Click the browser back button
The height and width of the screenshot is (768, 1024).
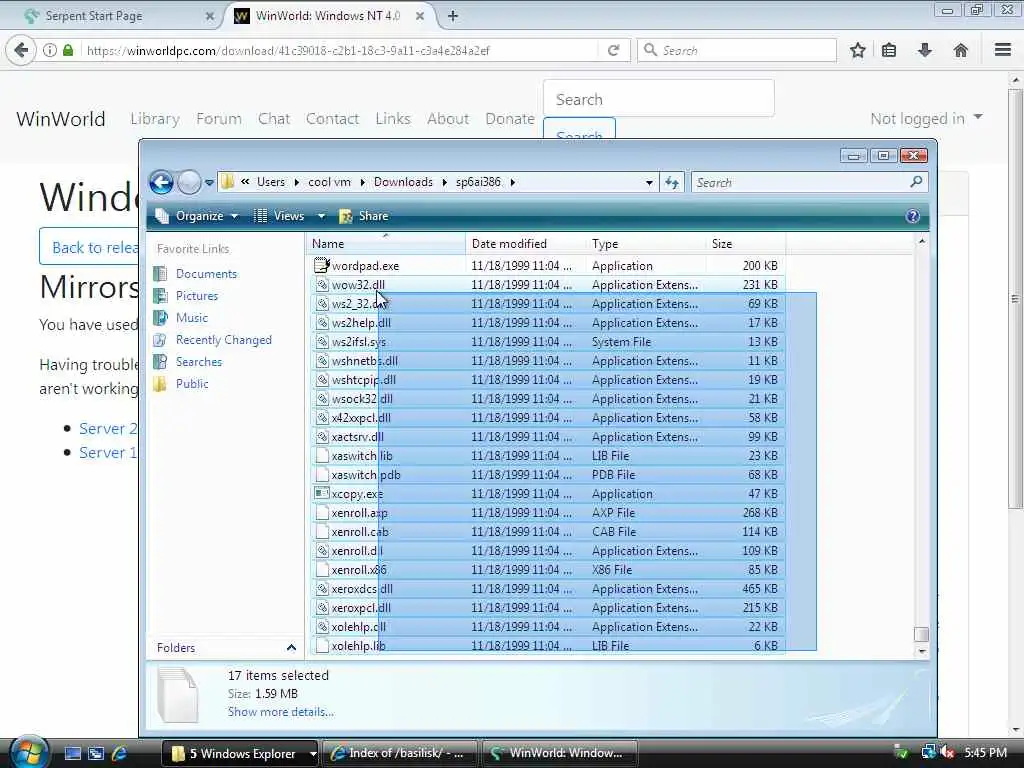21,50
